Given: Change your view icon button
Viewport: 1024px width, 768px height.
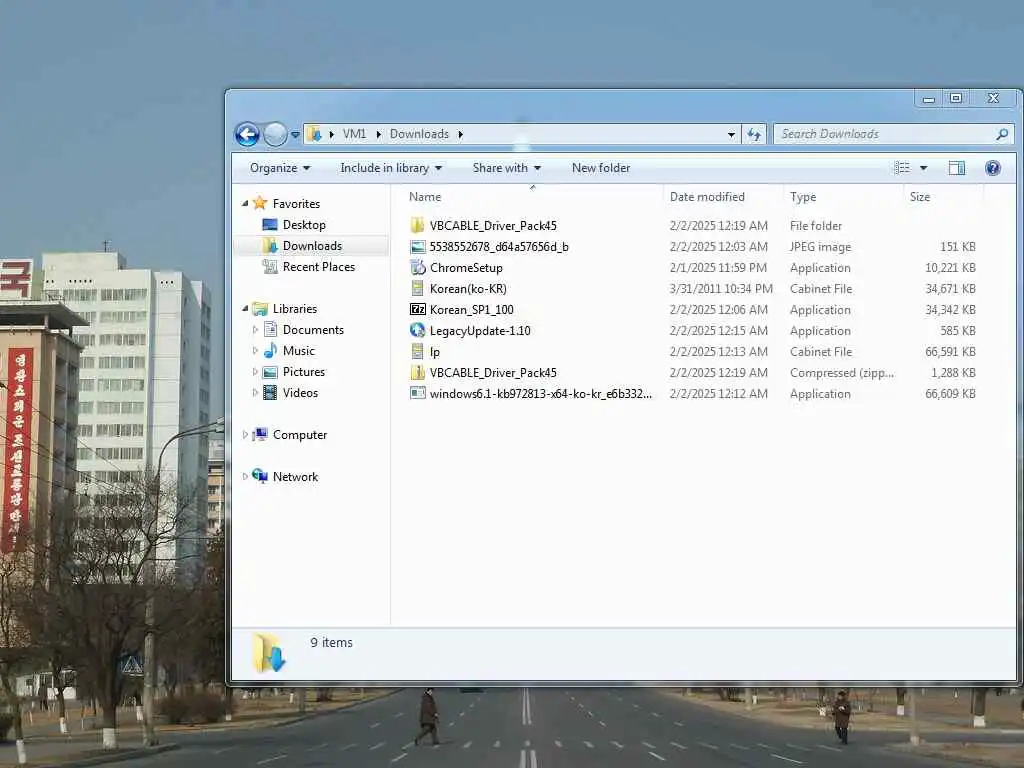Looking at the screenshot, I should pyautogui.click(x=902, y=168).
